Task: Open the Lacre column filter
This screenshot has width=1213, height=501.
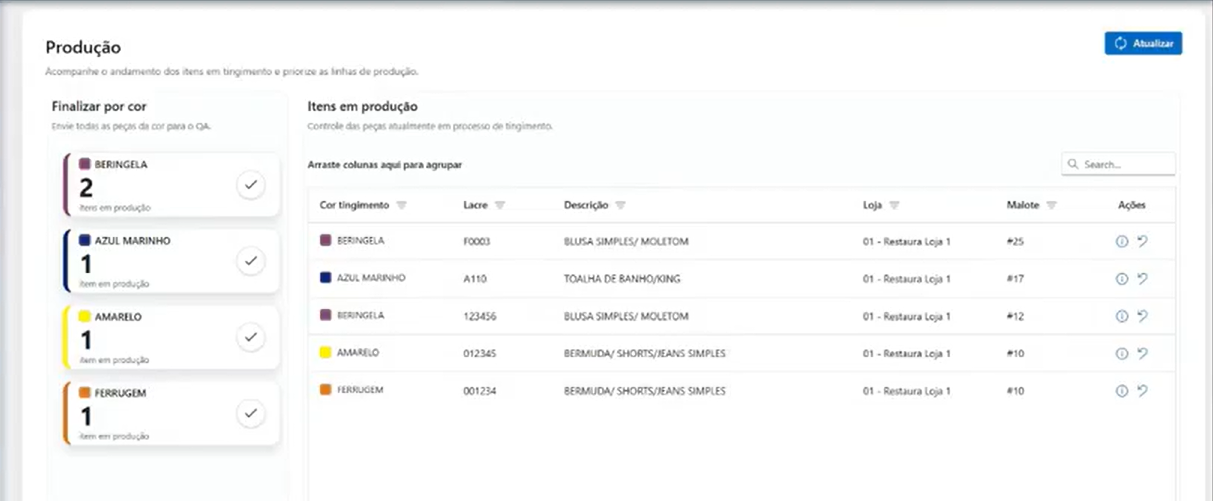Action: [499, 205]
